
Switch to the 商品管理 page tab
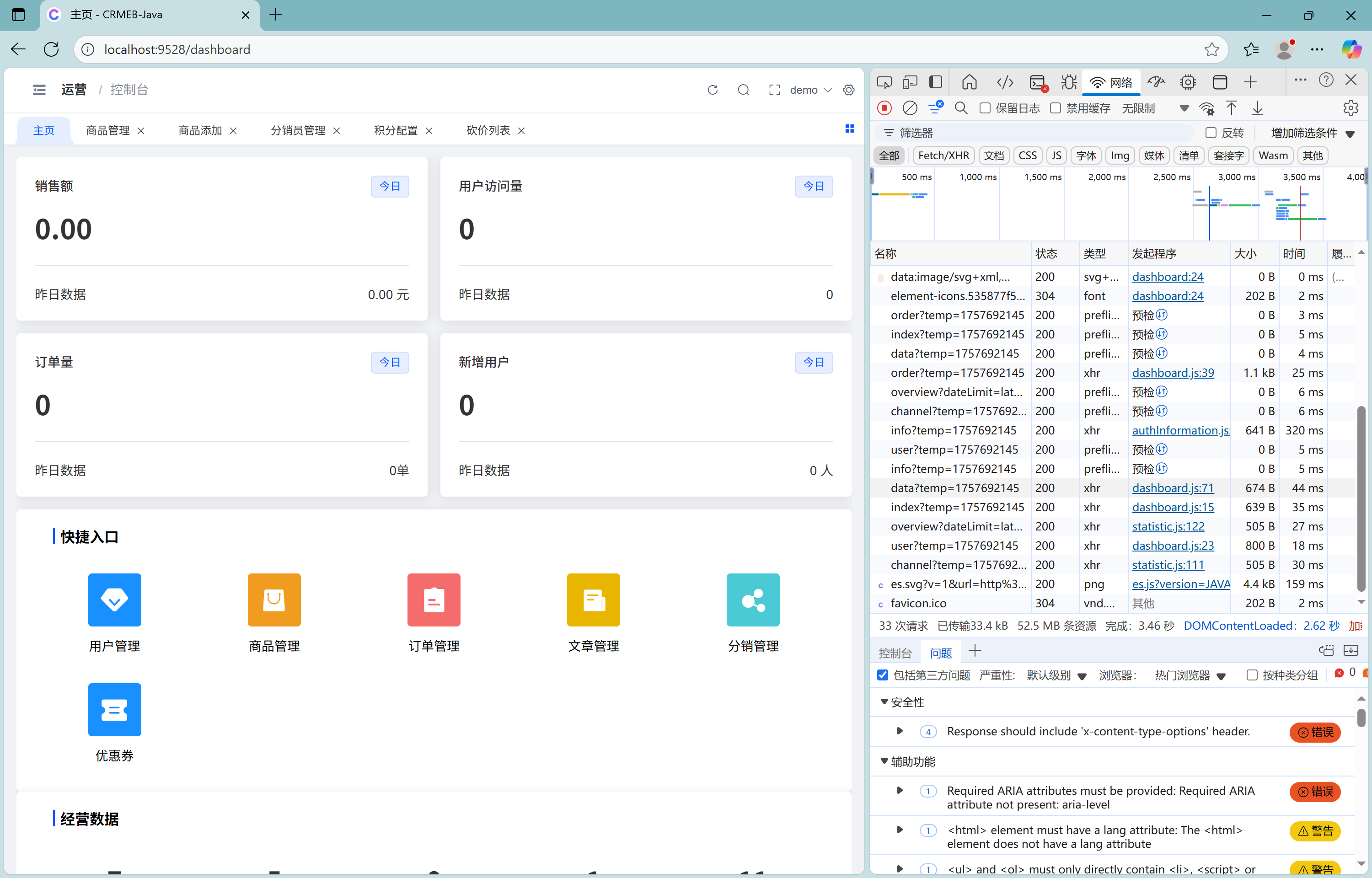click(108, 131)
